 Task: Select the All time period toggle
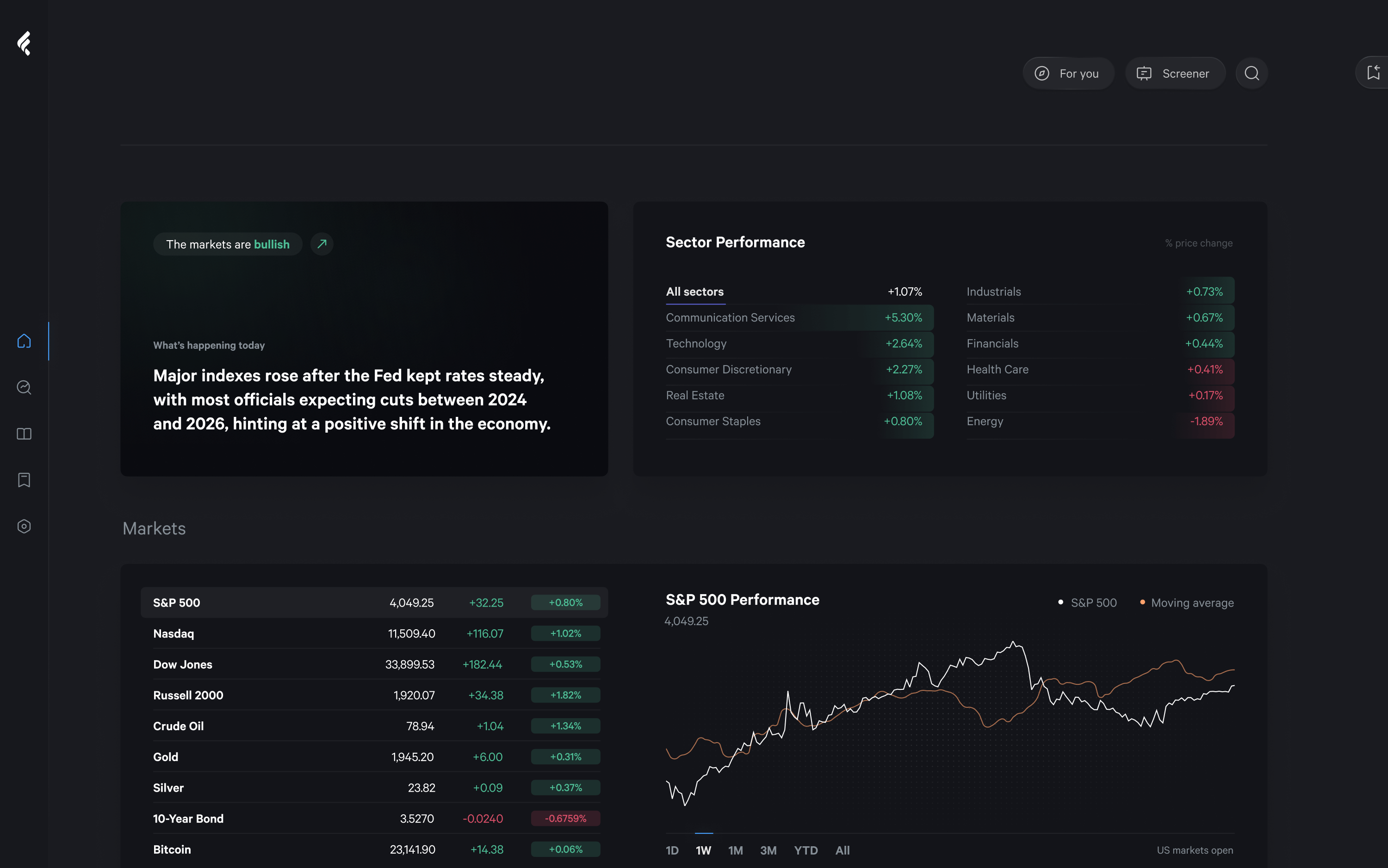tap(842, 849)
